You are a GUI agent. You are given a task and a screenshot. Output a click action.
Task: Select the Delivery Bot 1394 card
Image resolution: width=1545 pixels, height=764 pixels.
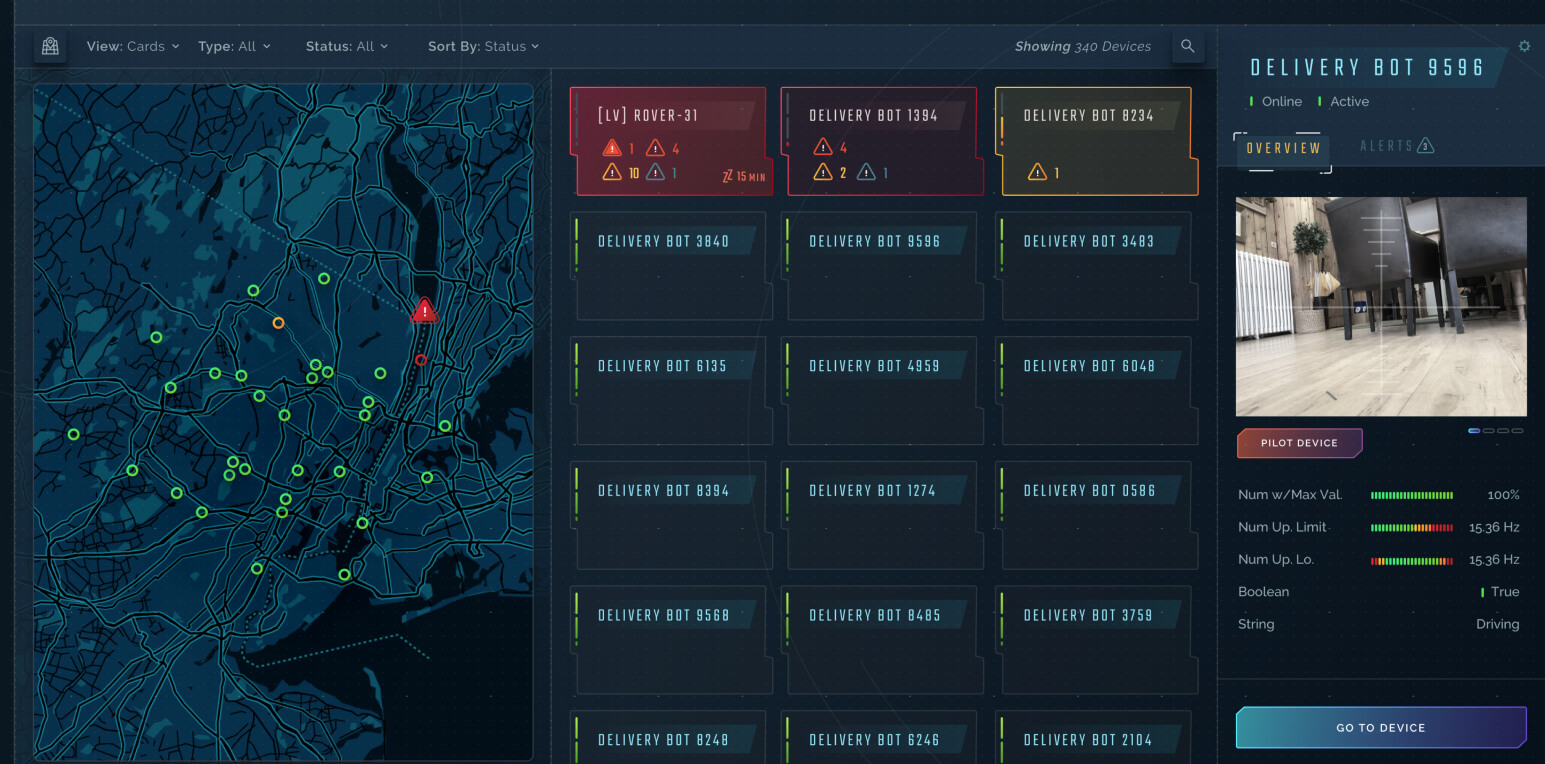click(x=881, y=141)
